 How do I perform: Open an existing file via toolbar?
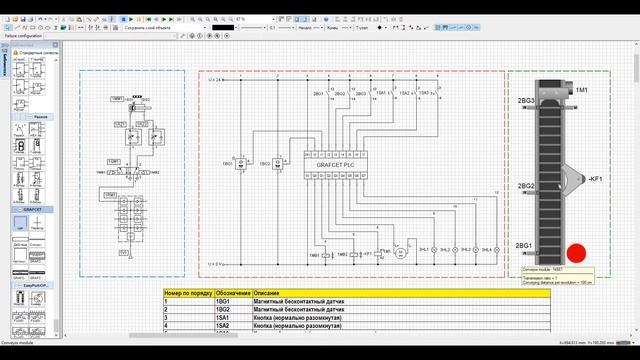15,19
